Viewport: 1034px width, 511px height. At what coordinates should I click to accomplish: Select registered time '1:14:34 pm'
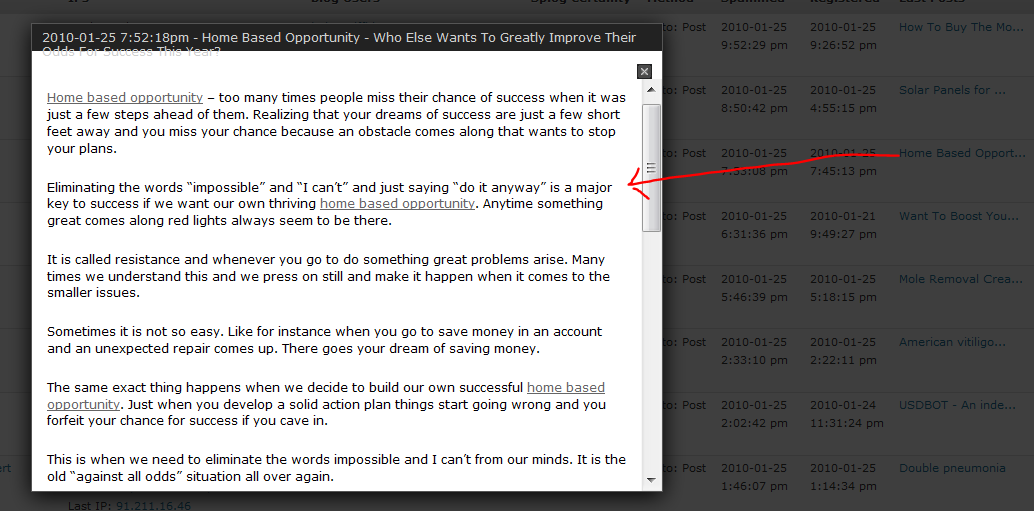(843, 487)
